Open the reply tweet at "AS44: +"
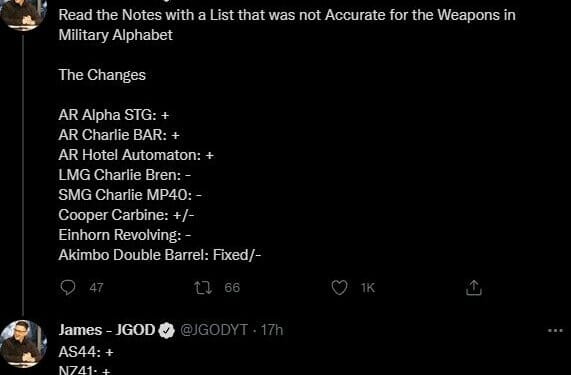This screenshot has width=571, height=375. (86, 352)
